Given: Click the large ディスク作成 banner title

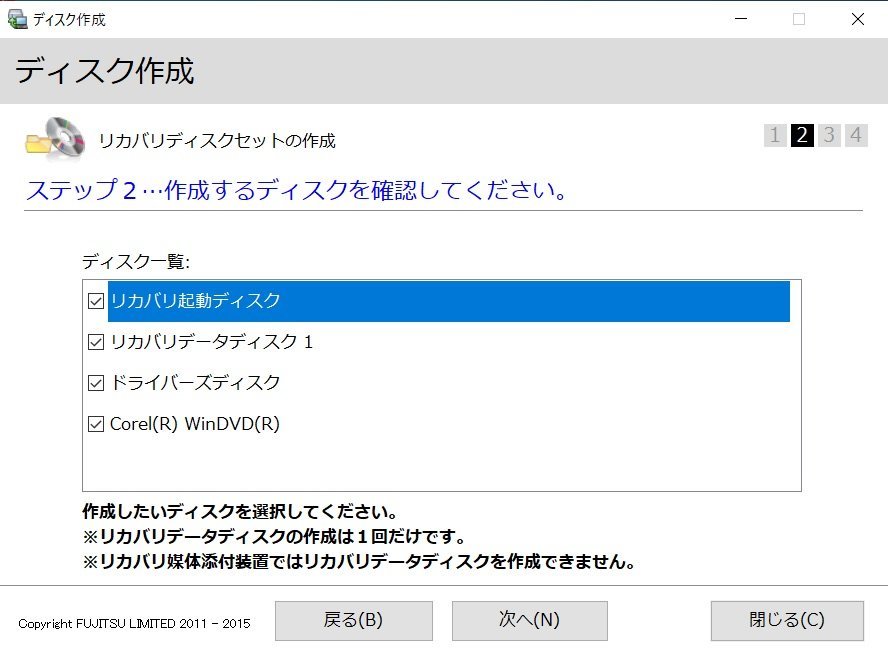Looking at the screenshot, I should tap(105, 71).
